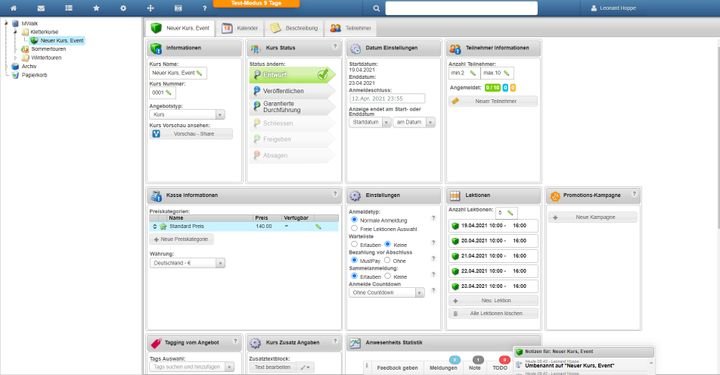Open help for Kasse Informationen panel
The width and height of the screenshot is (720, 375).
point(335,194)
